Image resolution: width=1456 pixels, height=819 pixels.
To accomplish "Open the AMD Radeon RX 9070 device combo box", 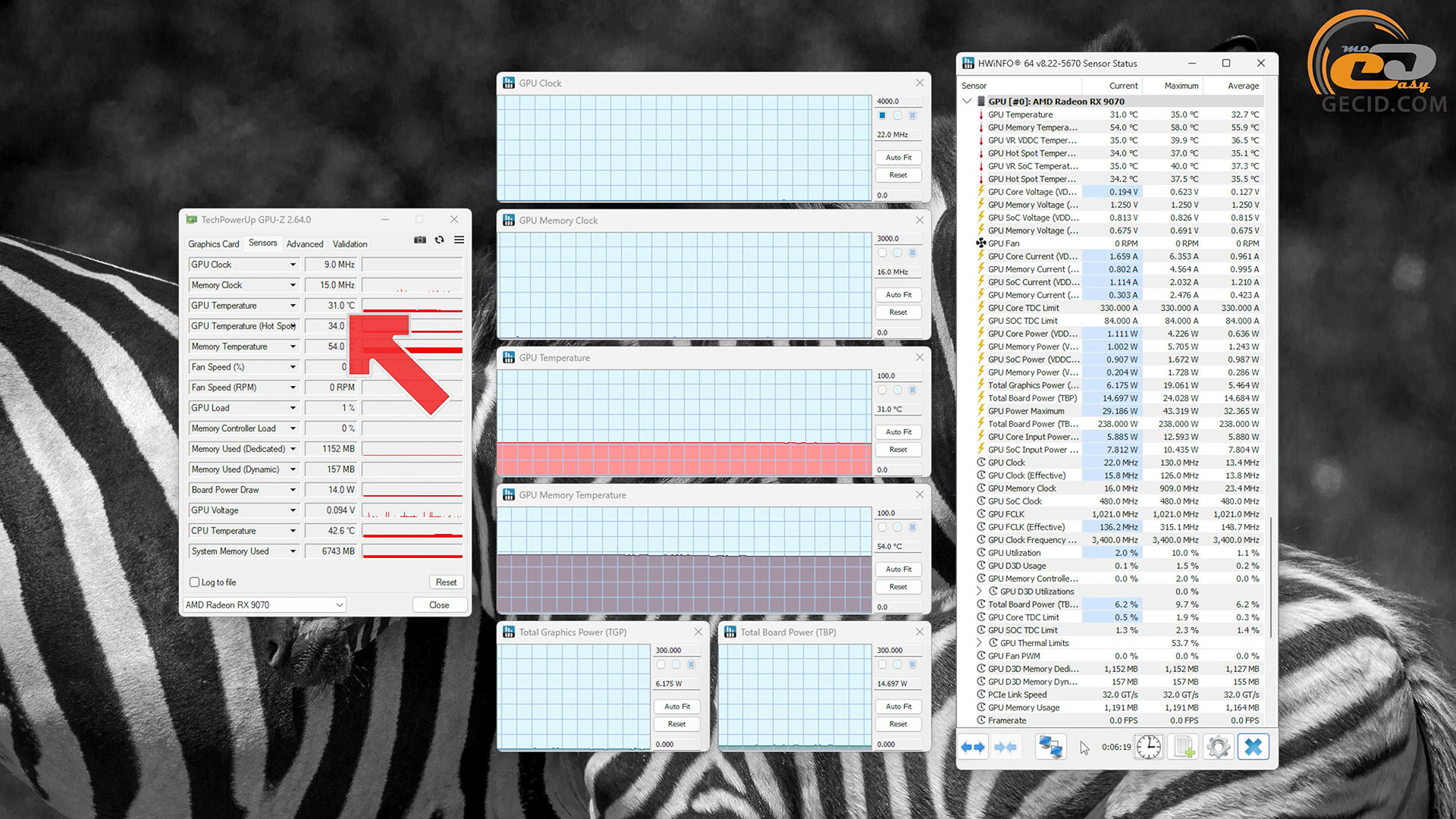I will pos(265,605).
